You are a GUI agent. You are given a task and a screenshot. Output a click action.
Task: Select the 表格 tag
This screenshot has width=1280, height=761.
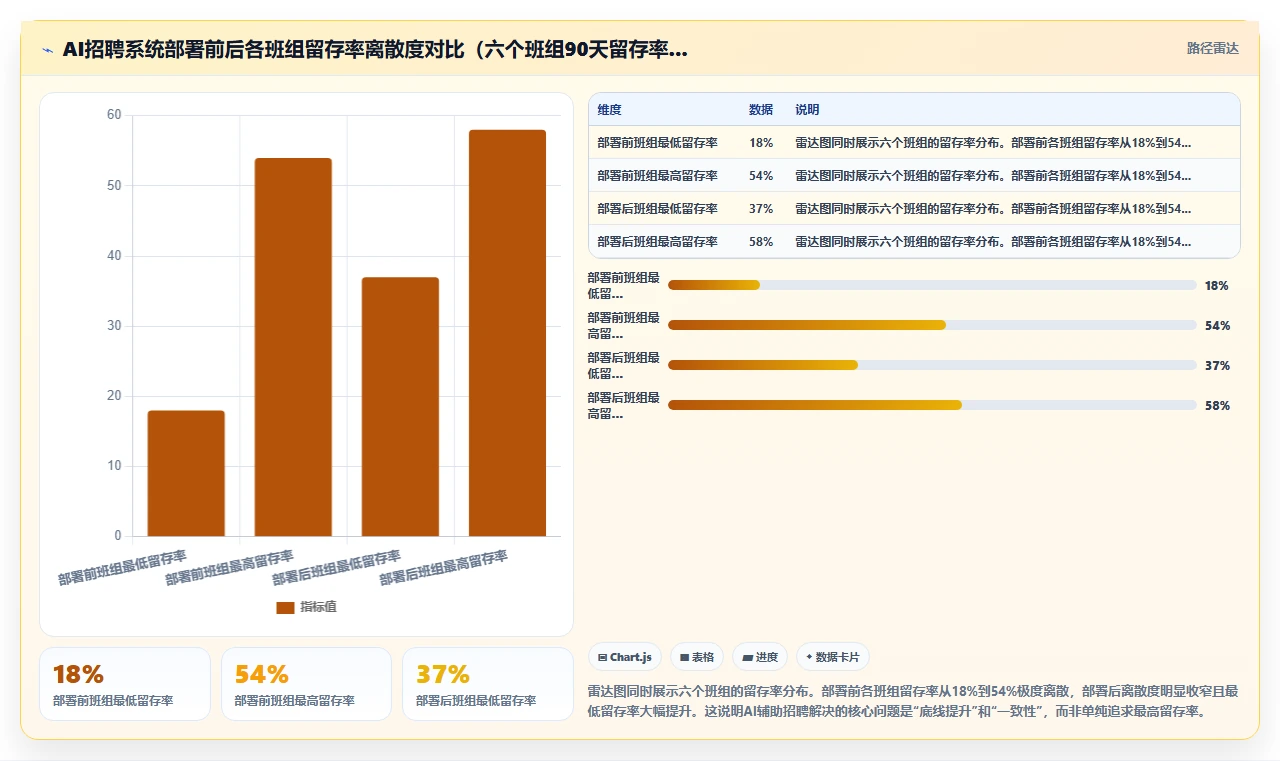(697, 657)
